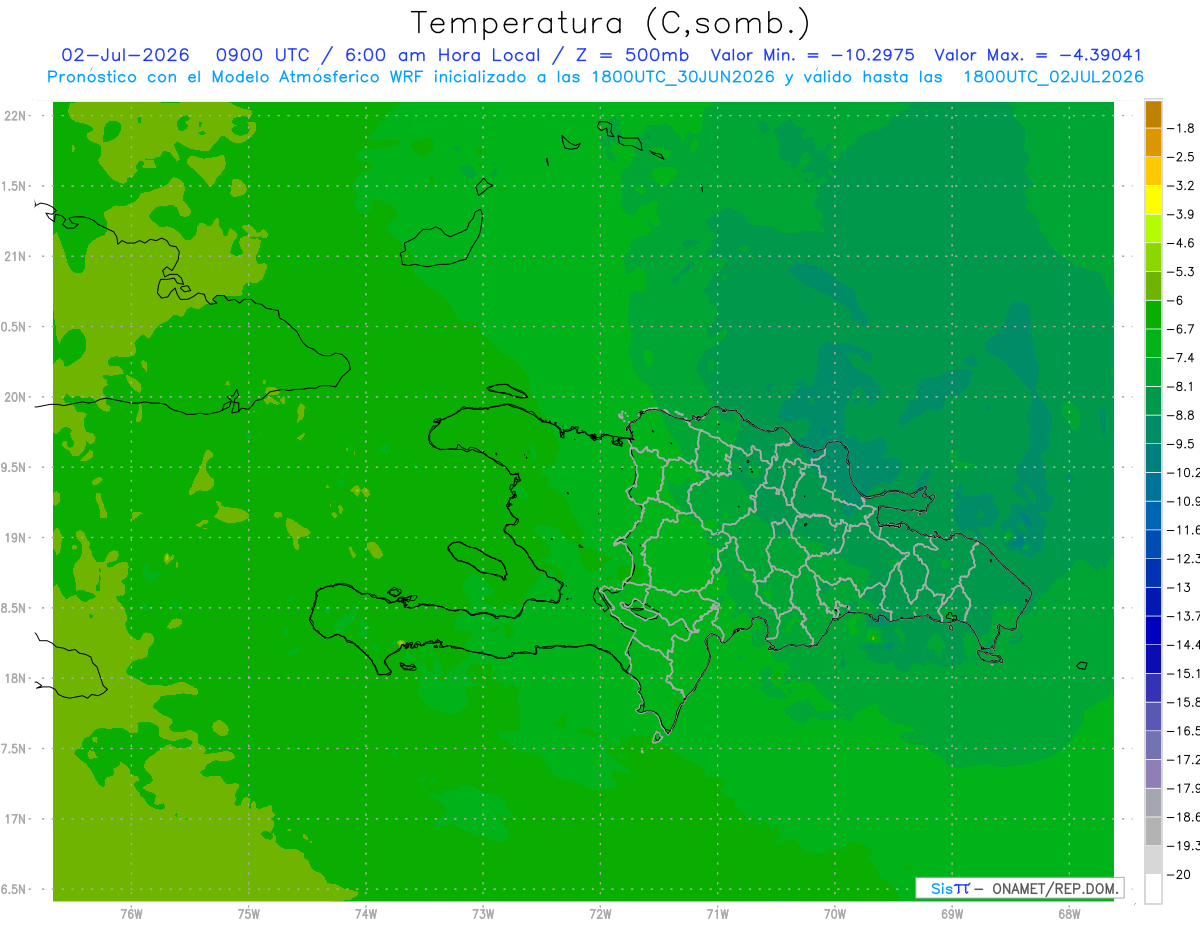This screenshot has width=1200, height=927.
Task: Click the '-2.5' legend value
Action: pos(1181,157)
